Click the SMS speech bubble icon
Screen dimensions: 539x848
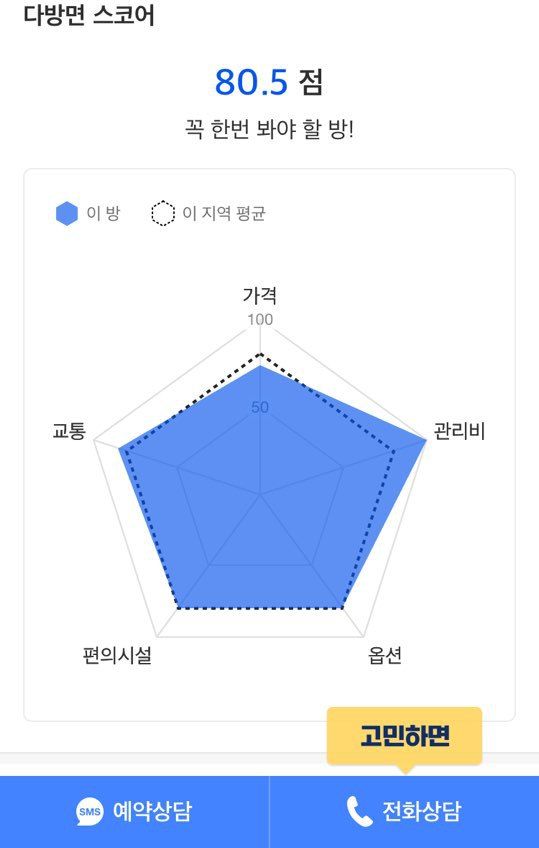pos(89,812)
